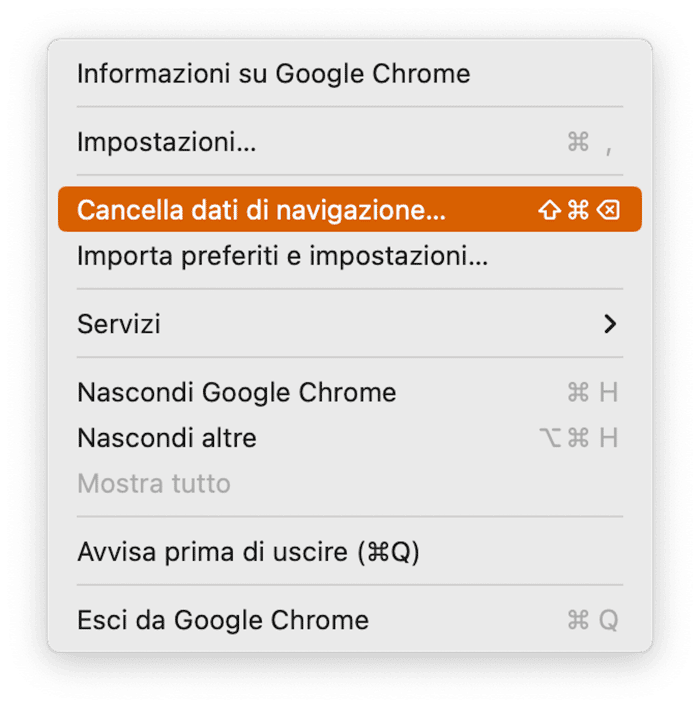Click the greyed-out Mostra tutto item
This screenshot has height=708, width=700.
pos(350,483)
